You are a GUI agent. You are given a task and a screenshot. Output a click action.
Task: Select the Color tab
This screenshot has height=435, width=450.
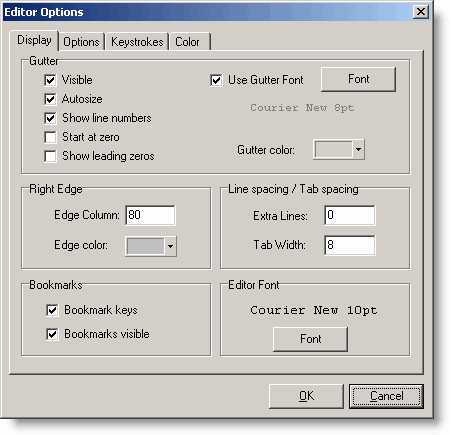coord(190,42)
